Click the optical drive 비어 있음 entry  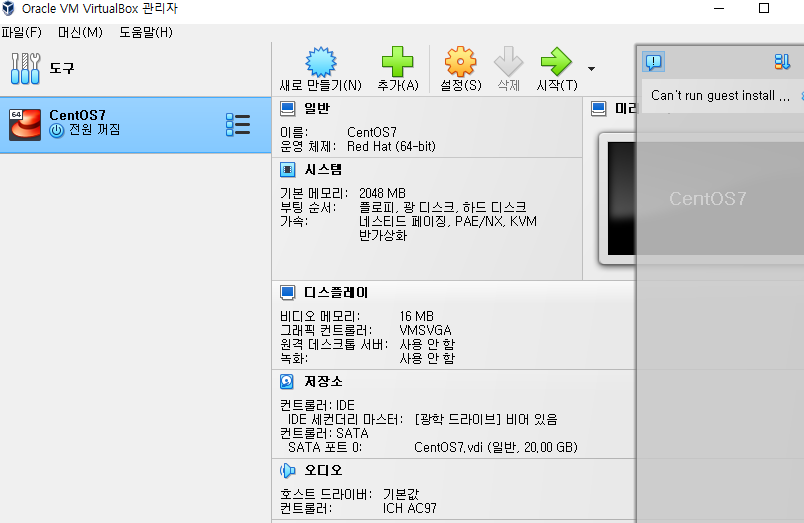click(486, 419)
